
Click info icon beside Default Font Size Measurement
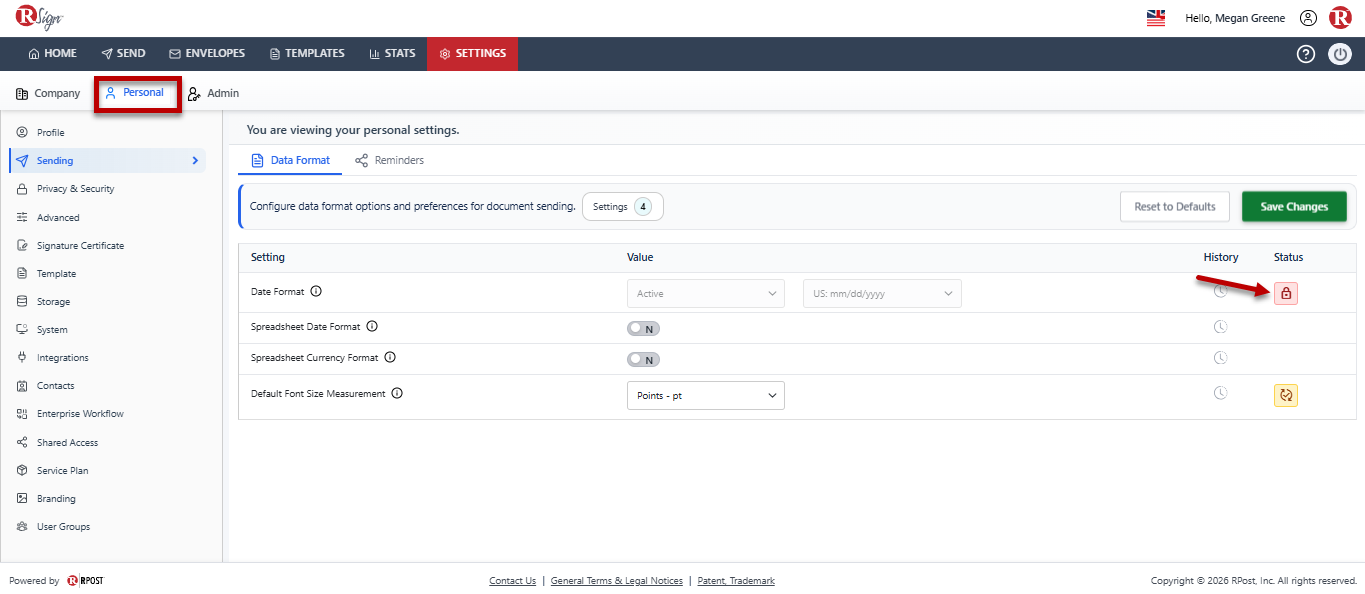397,394
